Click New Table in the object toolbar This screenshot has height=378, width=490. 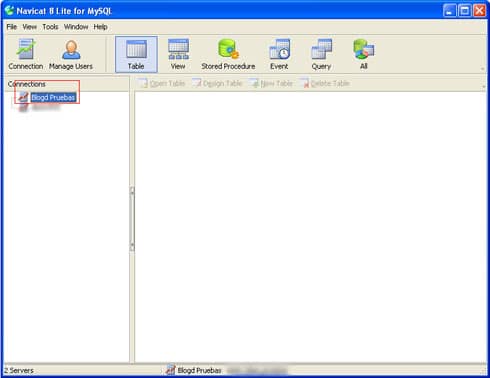click(x=271, y=83)
